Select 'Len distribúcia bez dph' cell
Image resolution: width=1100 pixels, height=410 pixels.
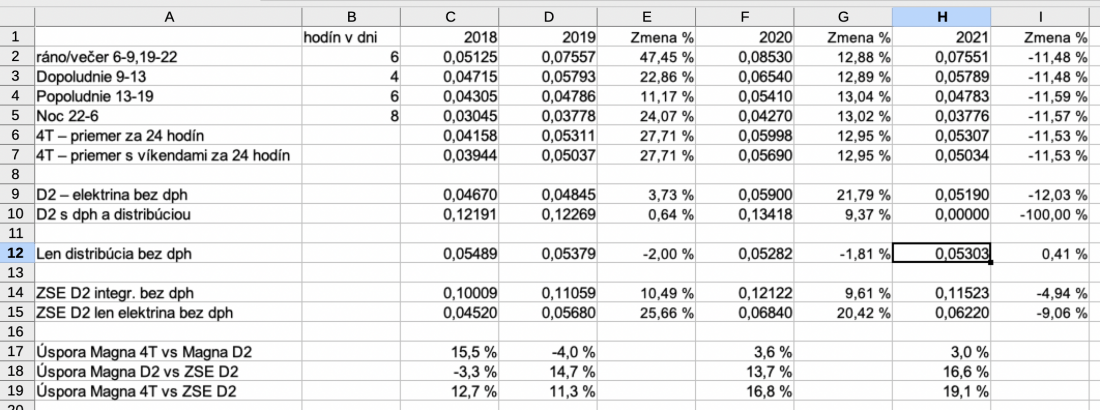tap(168, 254)
